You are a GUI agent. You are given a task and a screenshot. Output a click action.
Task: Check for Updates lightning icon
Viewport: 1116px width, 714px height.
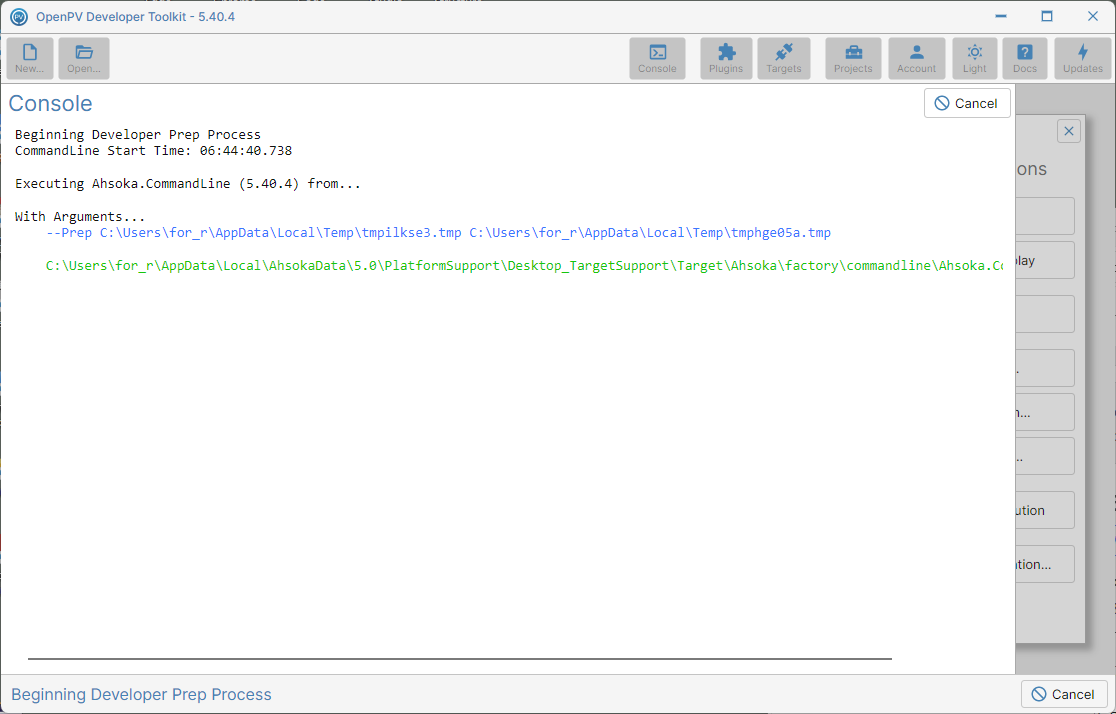coord(1083,58)
